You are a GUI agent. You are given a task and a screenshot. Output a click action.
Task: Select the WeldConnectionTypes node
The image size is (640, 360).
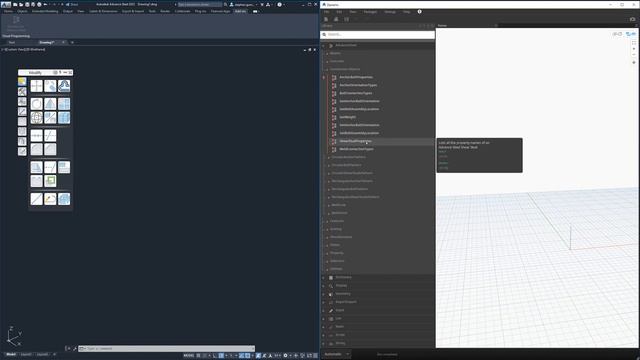click(356, 149)
